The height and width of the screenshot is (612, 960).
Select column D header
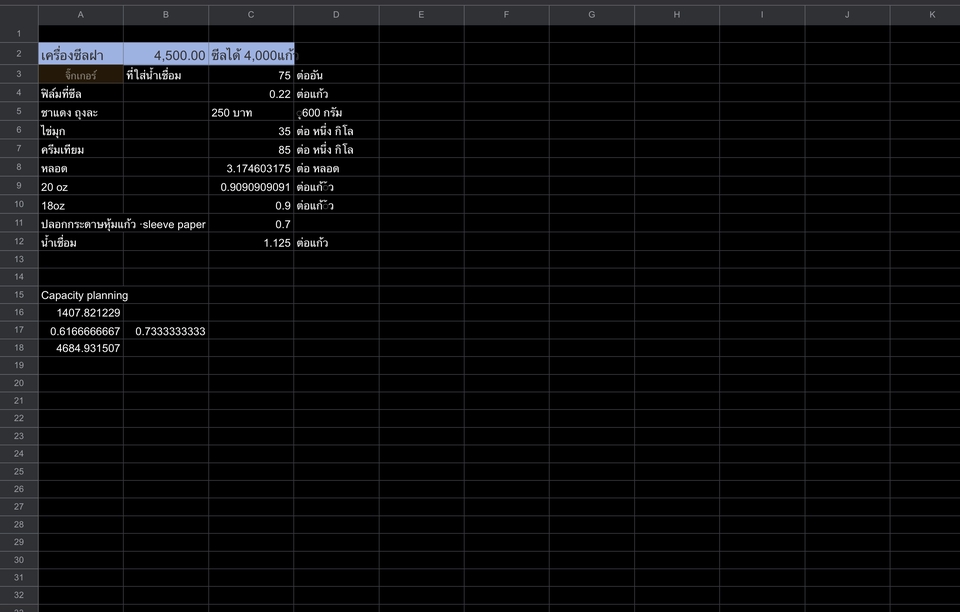pos(336,15)
